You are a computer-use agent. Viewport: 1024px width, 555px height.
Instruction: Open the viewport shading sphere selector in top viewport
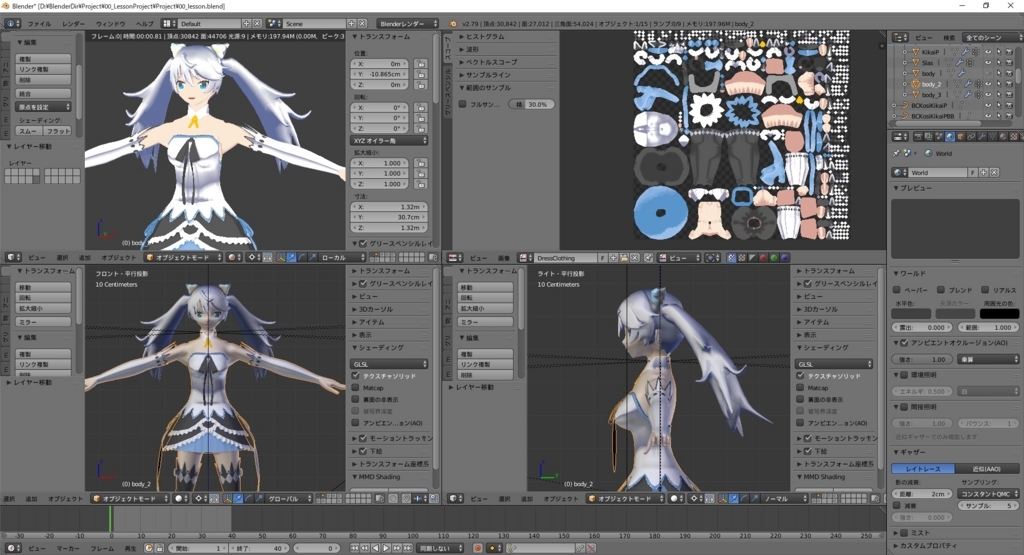235,257
